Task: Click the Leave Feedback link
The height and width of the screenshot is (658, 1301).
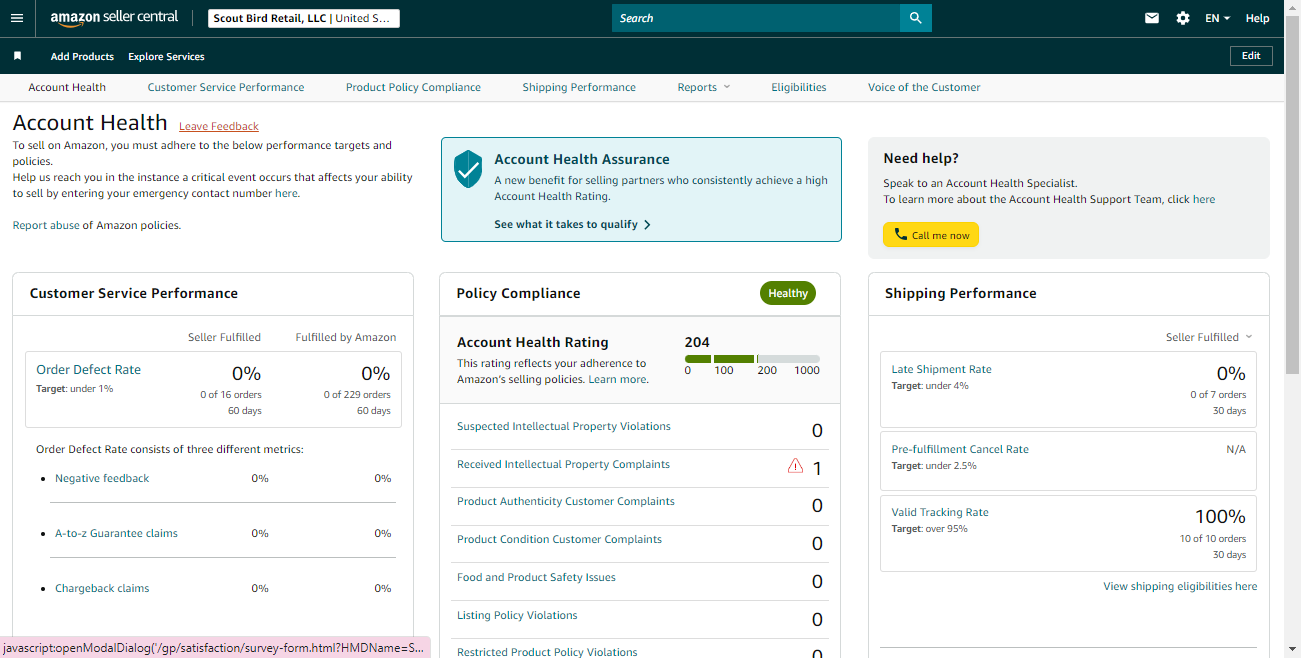Action: [219, 126]
